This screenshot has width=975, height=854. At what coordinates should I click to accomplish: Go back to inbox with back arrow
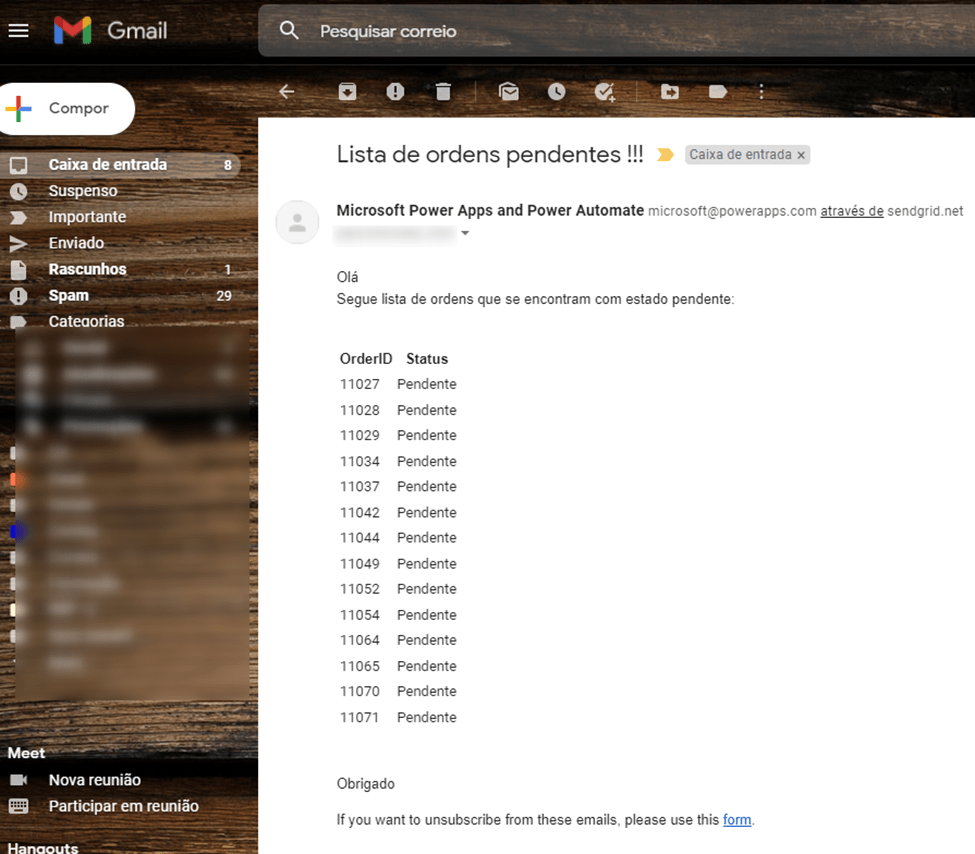click(287, 92)
